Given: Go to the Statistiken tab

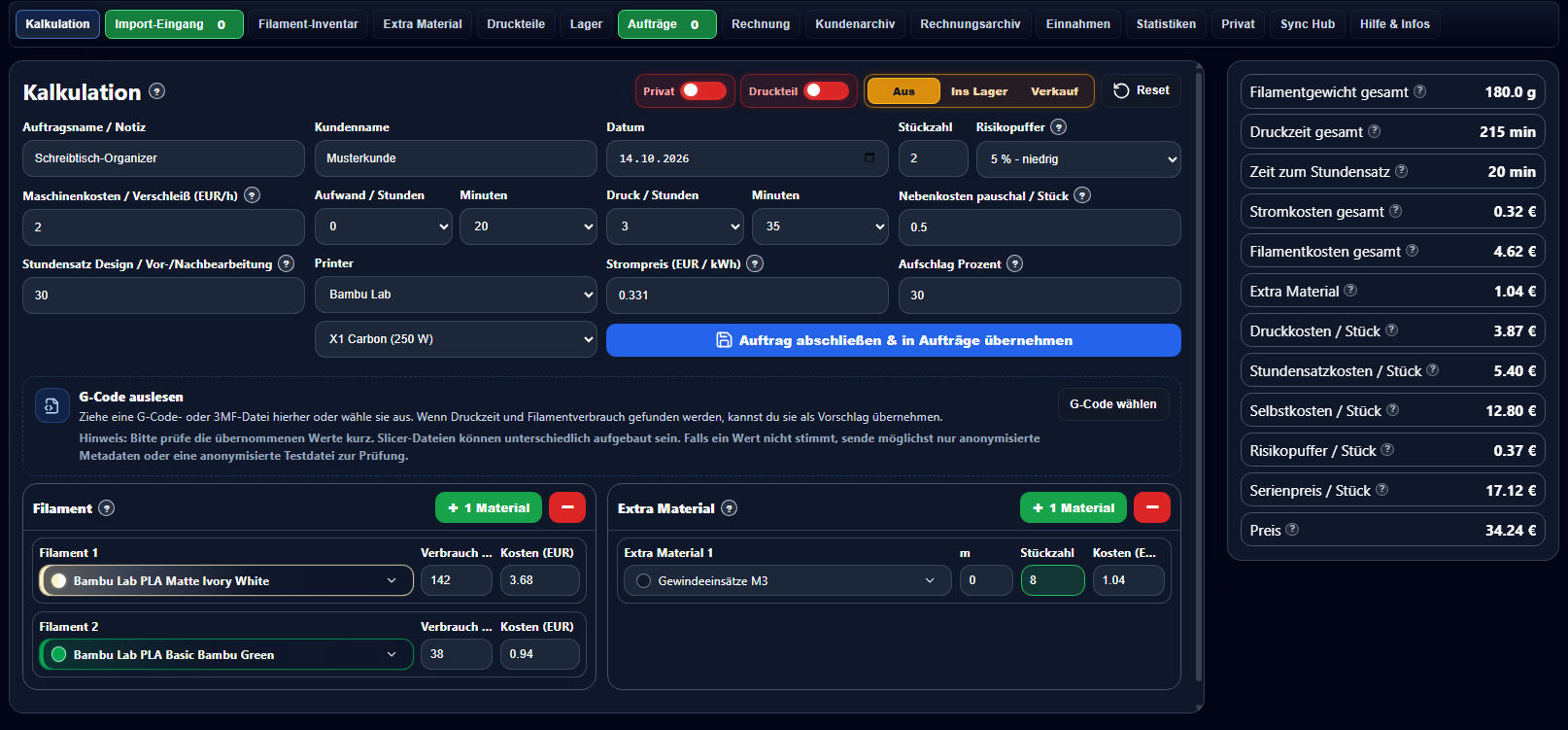Looking at the screenshot, I should [x=1166, y=24].
